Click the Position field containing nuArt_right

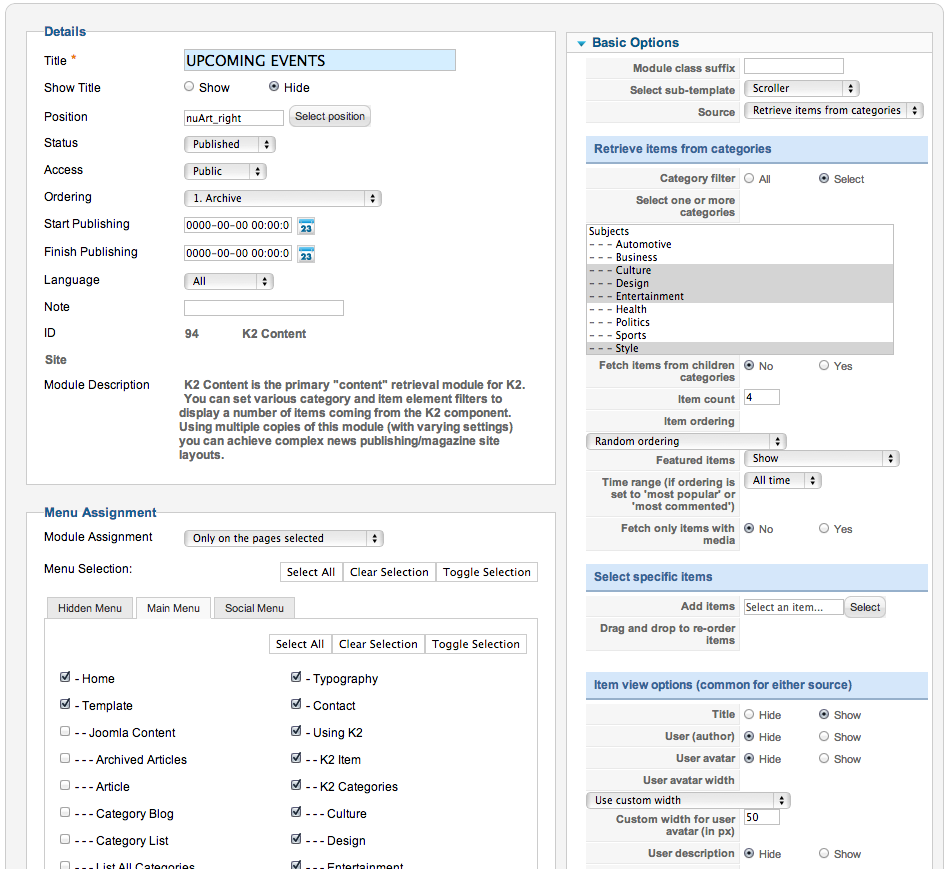point(234,118)
